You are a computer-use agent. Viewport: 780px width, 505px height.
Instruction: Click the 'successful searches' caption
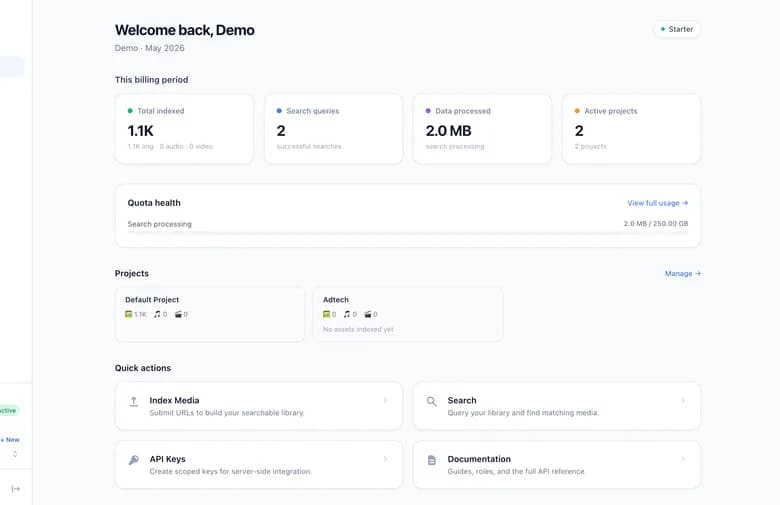[x=309, y=146]
